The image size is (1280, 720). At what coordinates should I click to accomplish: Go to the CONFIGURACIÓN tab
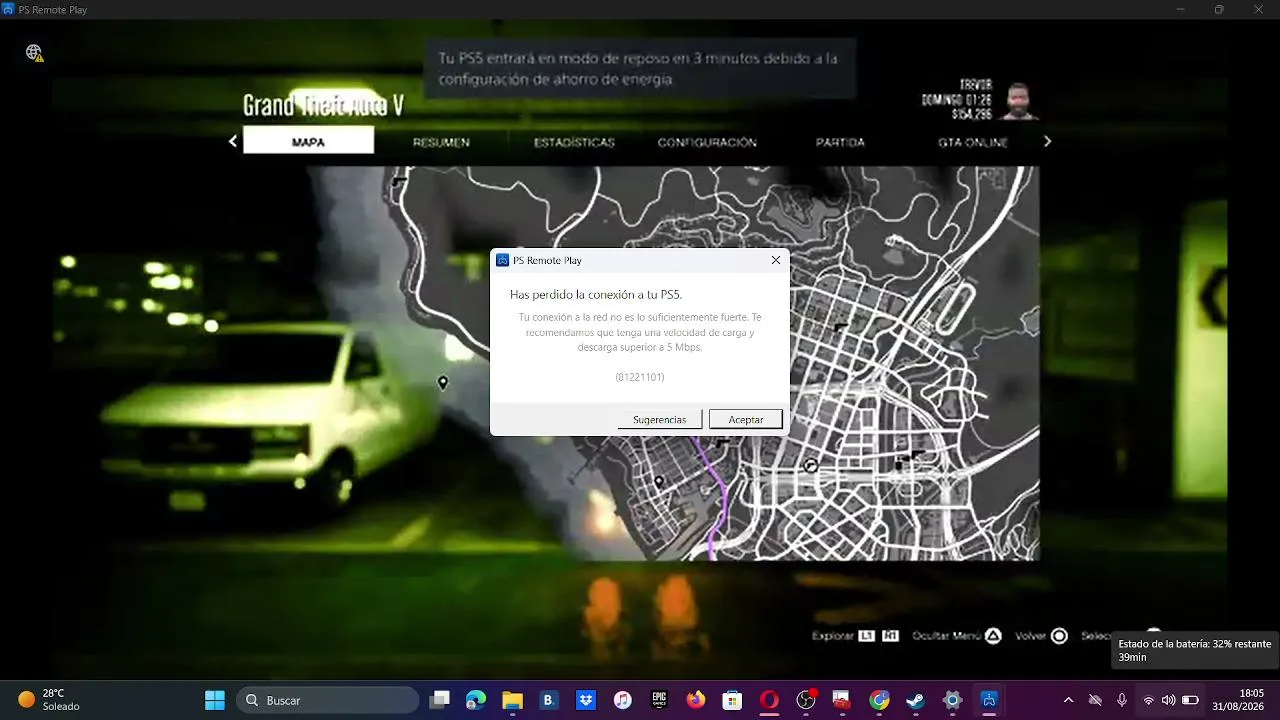[x=707, y=142]
